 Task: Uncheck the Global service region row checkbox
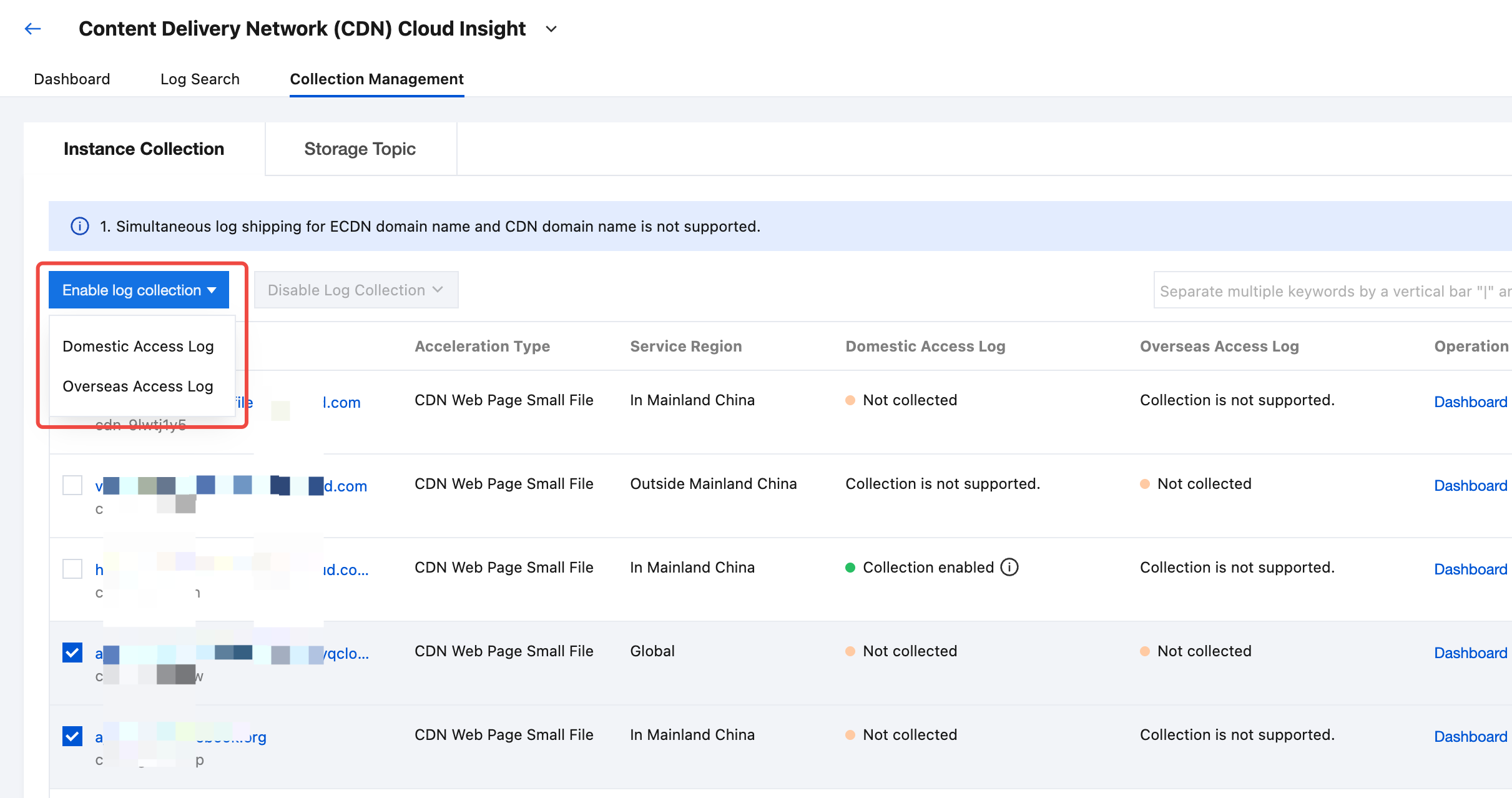(72, 653)
